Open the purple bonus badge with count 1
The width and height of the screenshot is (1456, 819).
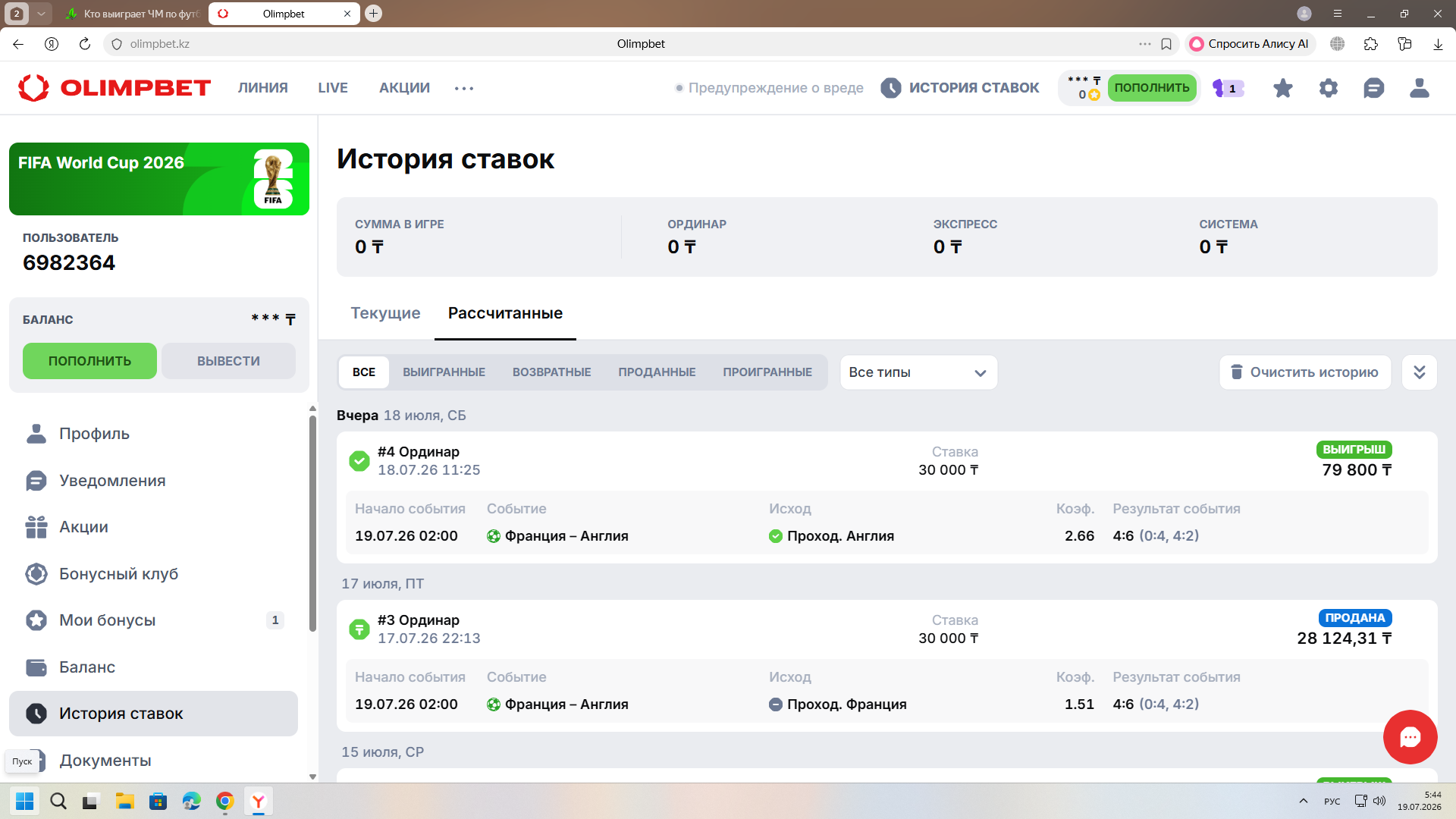(1228, 88)
